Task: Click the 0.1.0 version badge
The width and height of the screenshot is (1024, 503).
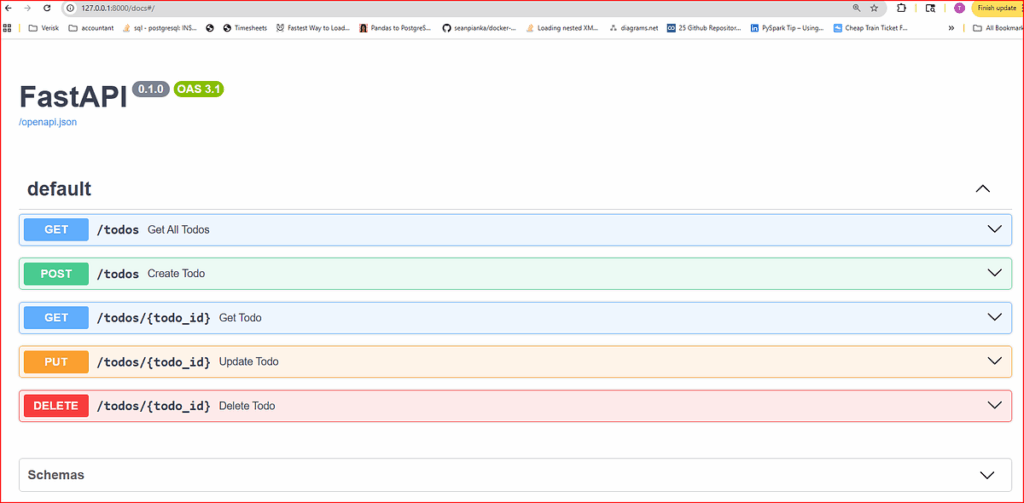Action: coord(151,89)
